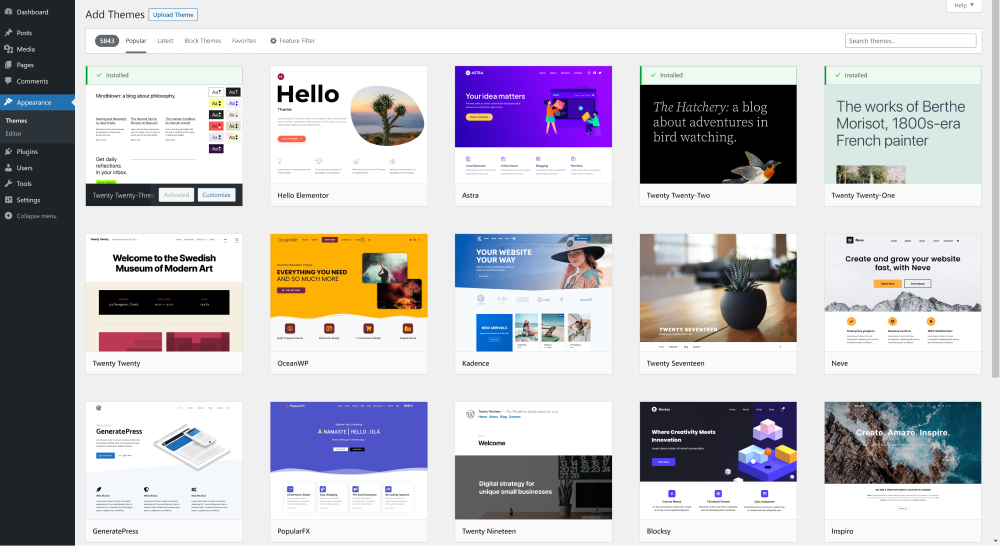Select the Inspiro theme thumbnail
Image resolution: width=1000 pixels, height=546 pixels.
click(903, 461)
